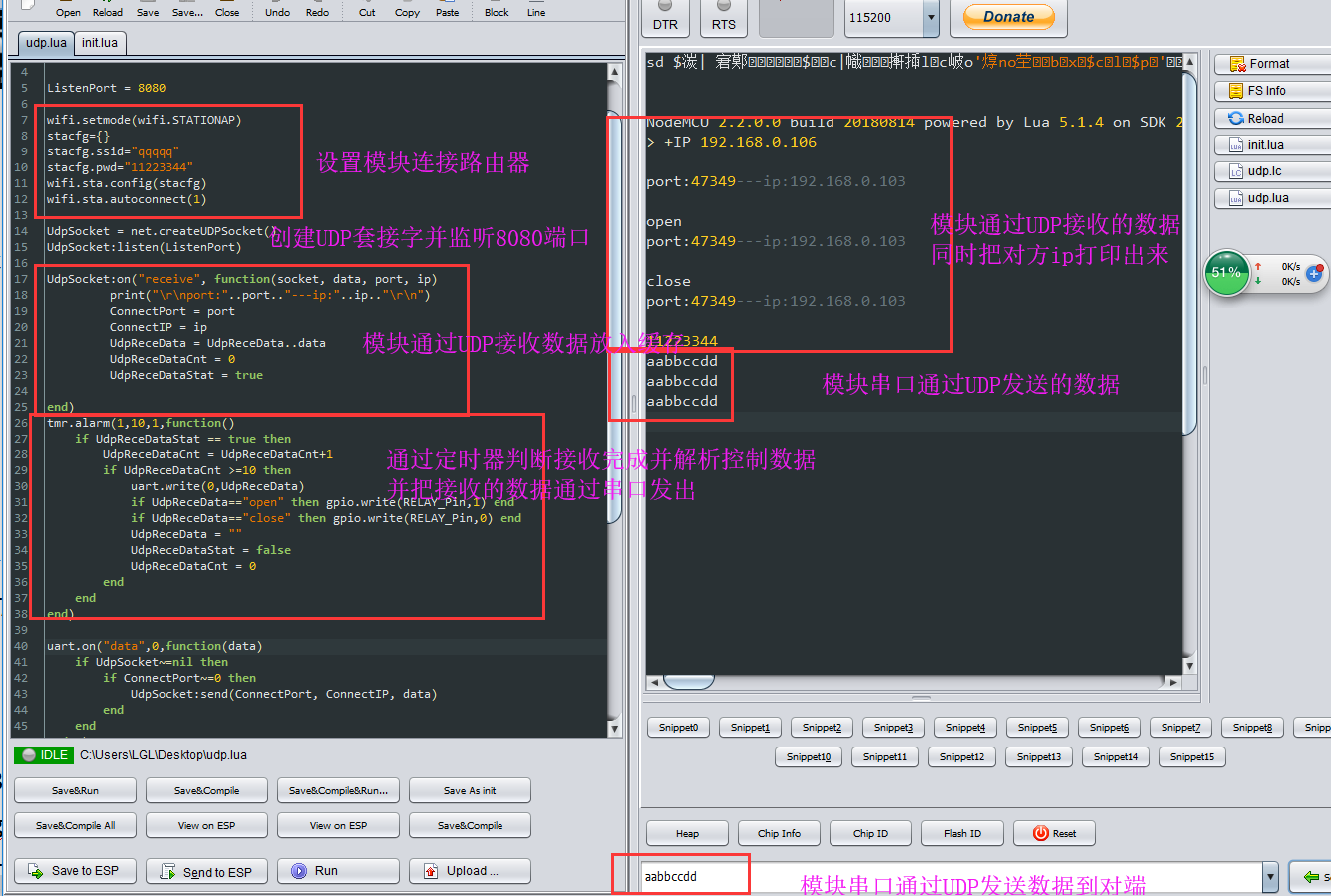Click terminal vertical scrollbar up arrow
This screenshot has height=896, width=1331.
point(1188,63)
